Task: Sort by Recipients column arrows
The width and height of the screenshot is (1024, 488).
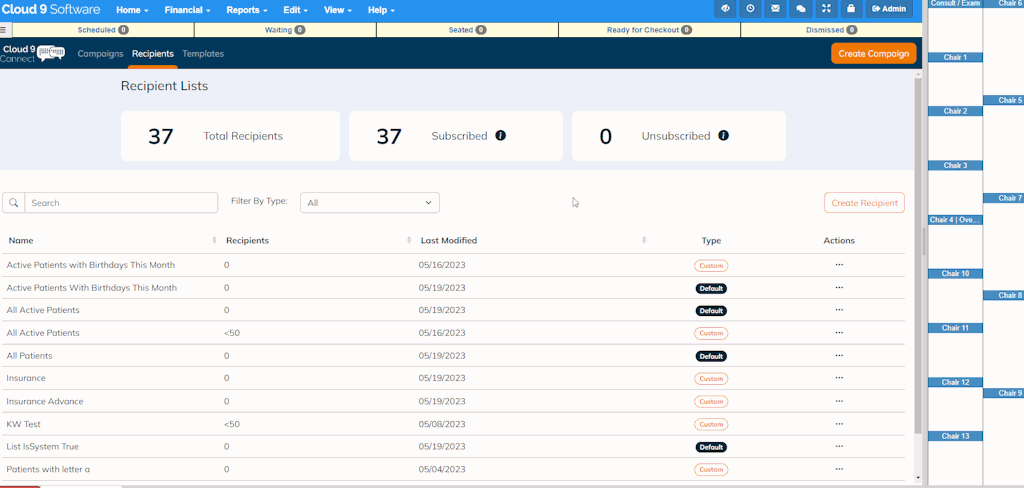Action: point(409,240)
